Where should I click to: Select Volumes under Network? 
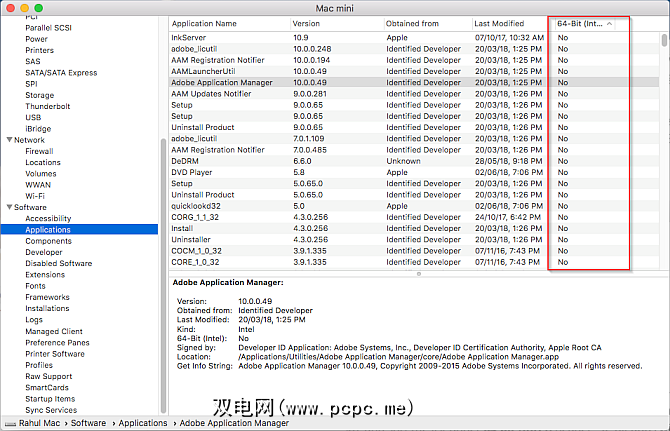pyautogui.click(x=41, y=173)
